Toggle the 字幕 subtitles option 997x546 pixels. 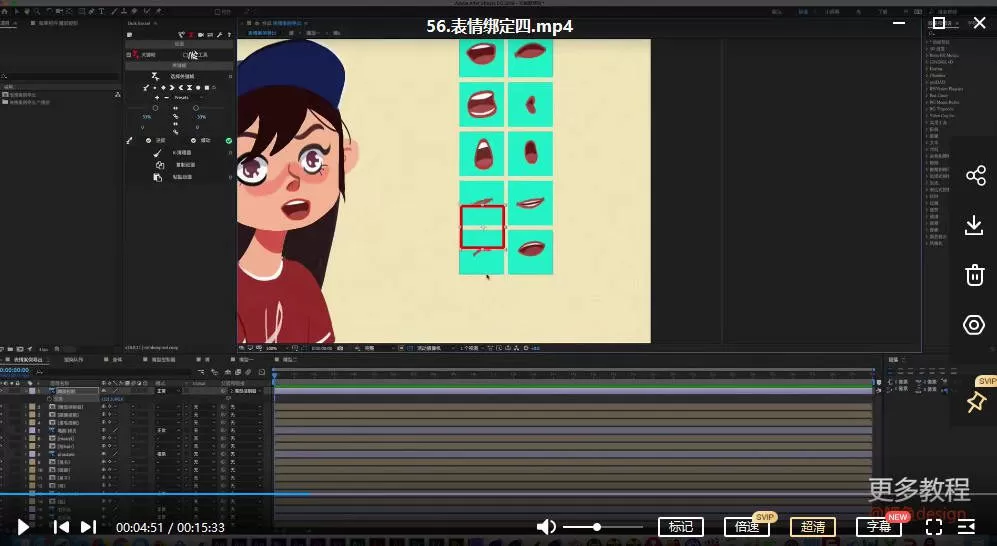pos(879,526)
